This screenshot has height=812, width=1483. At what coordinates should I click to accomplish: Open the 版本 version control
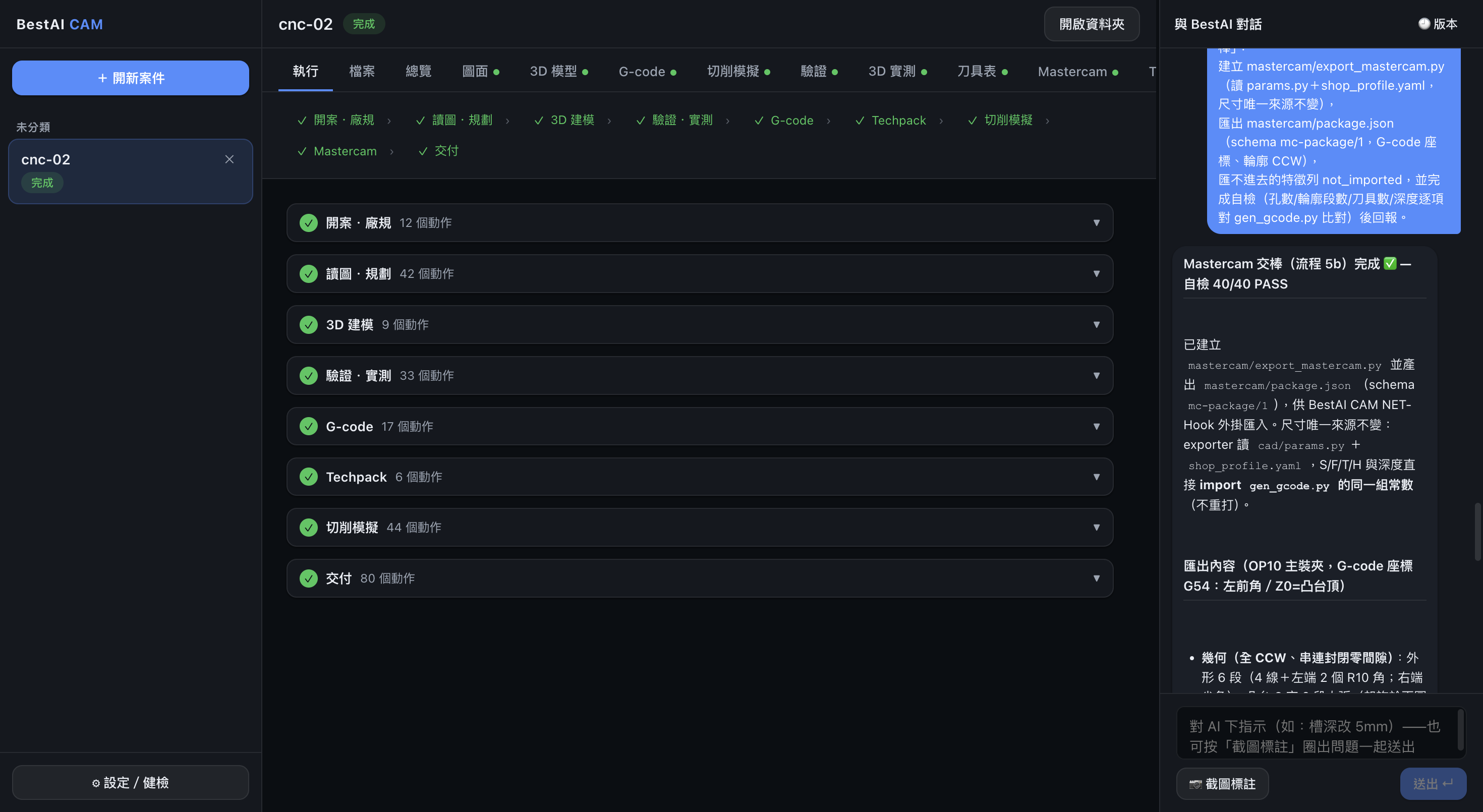tap(1438, 24)
